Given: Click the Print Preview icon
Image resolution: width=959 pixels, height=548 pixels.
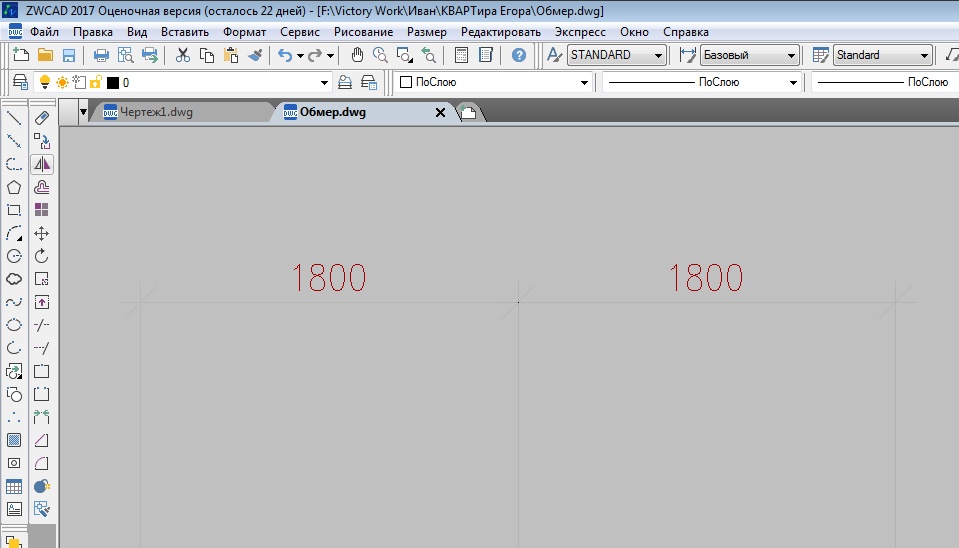Looking at the screenshot, I should click(125, 55).
